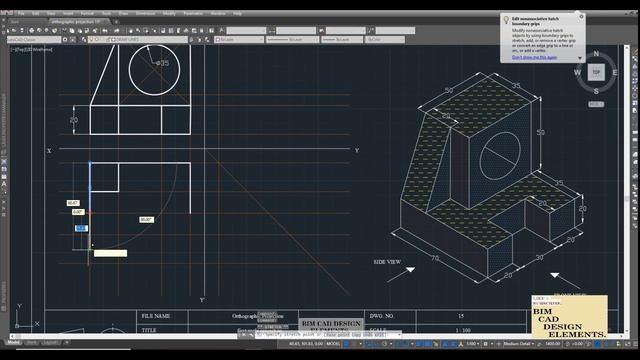Click the Top 2D Wireframe viewport label

(32, 49)
